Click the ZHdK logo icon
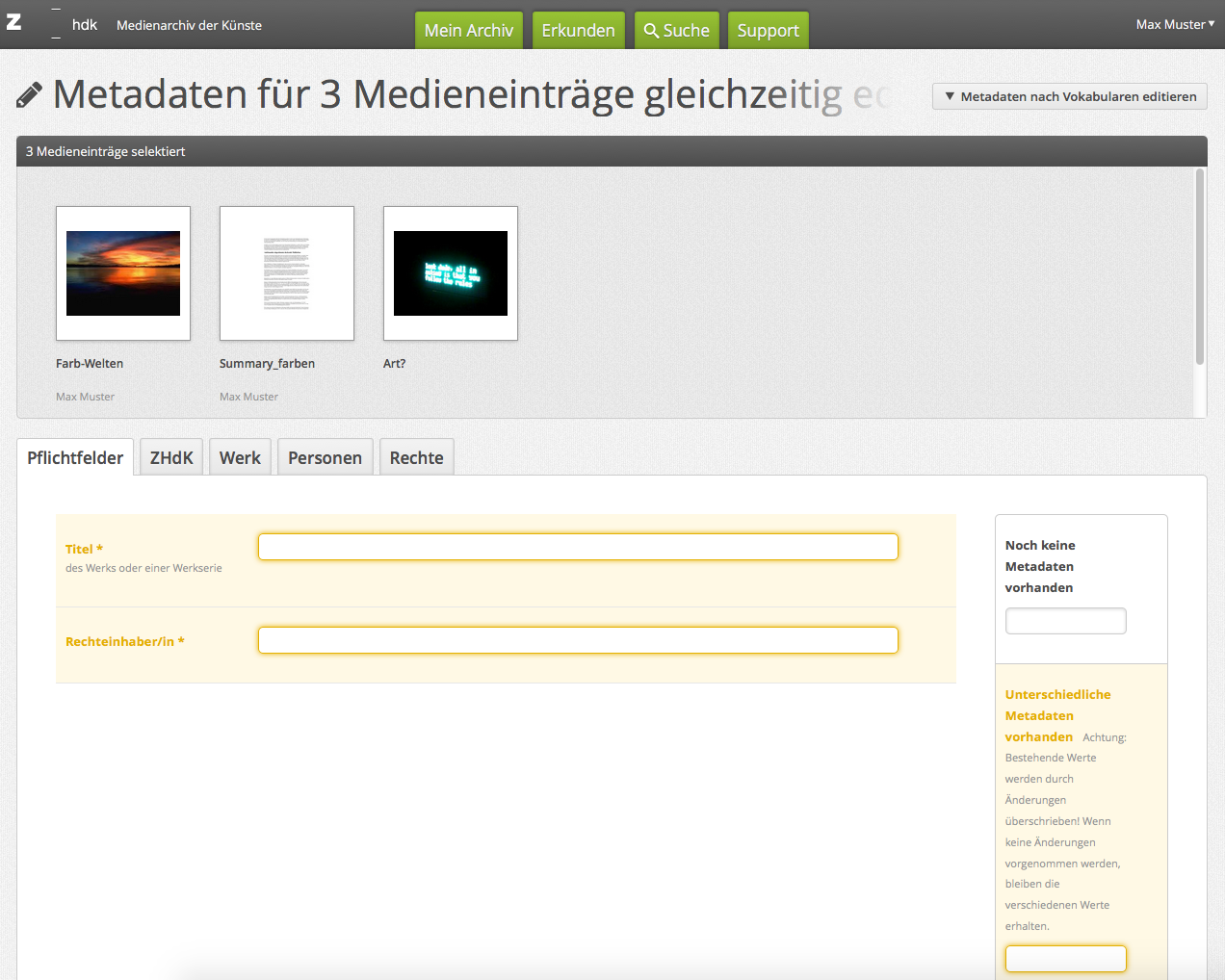1225x980 pixels. pos(14,22)
